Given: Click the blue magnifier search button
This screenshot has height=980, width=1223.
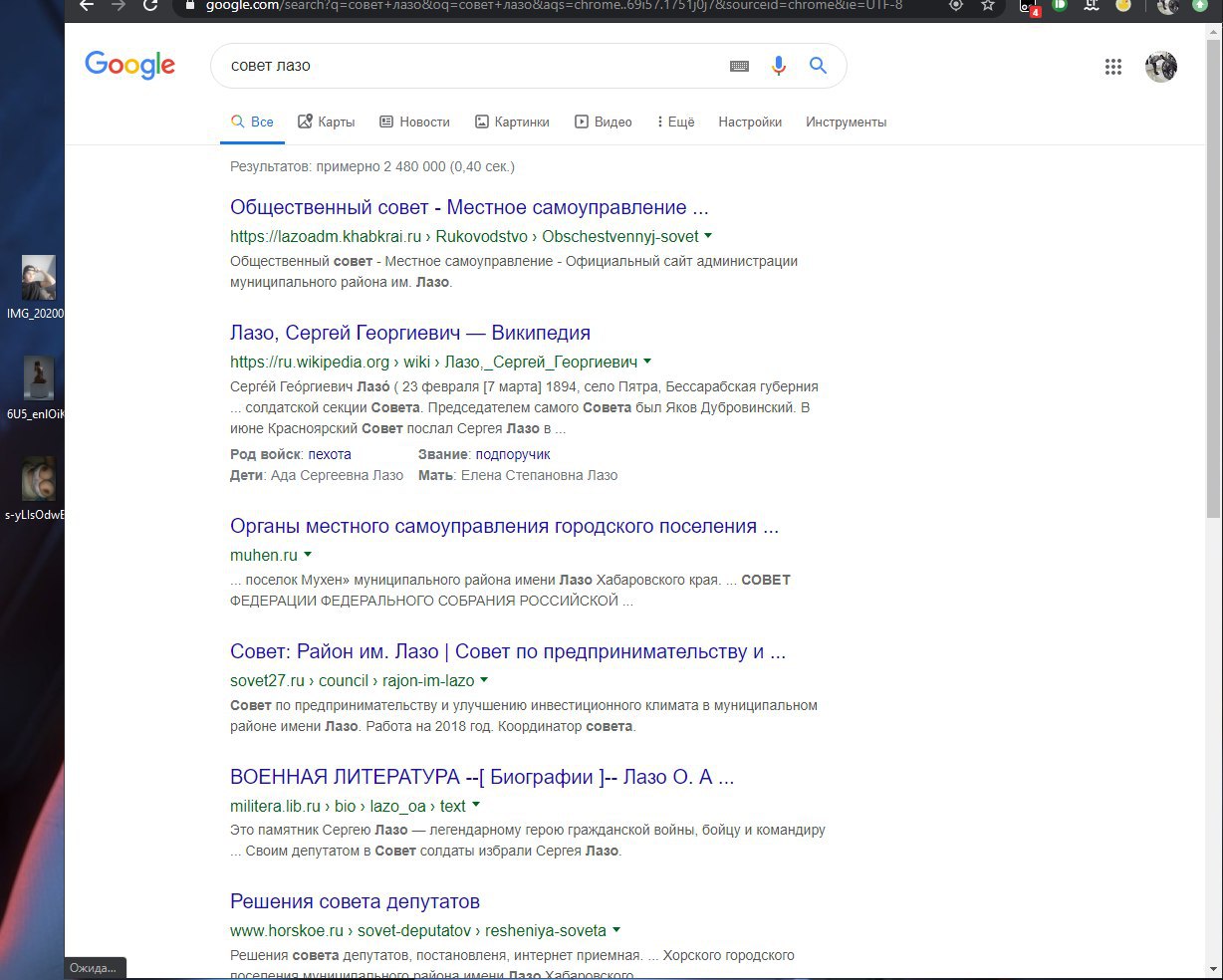Looking at the screenshot, I should pyautogui.click(x=818, y=66).
